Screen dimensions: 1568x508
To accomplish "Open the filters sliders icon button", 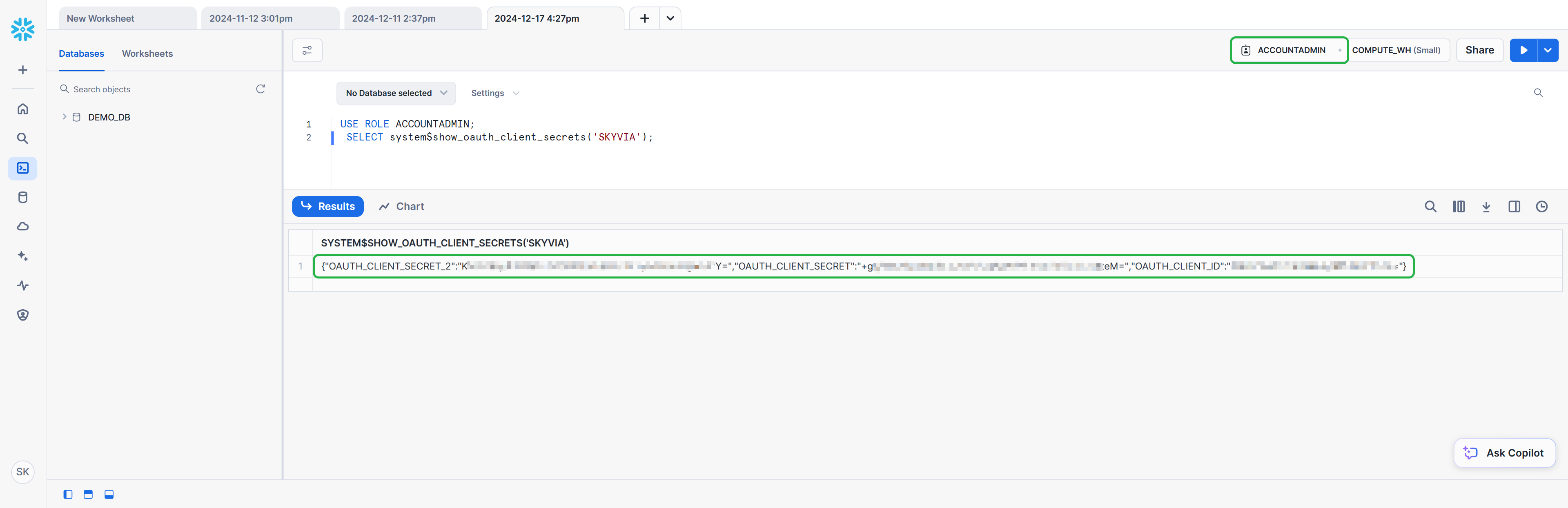I will [x=307, y=51].
